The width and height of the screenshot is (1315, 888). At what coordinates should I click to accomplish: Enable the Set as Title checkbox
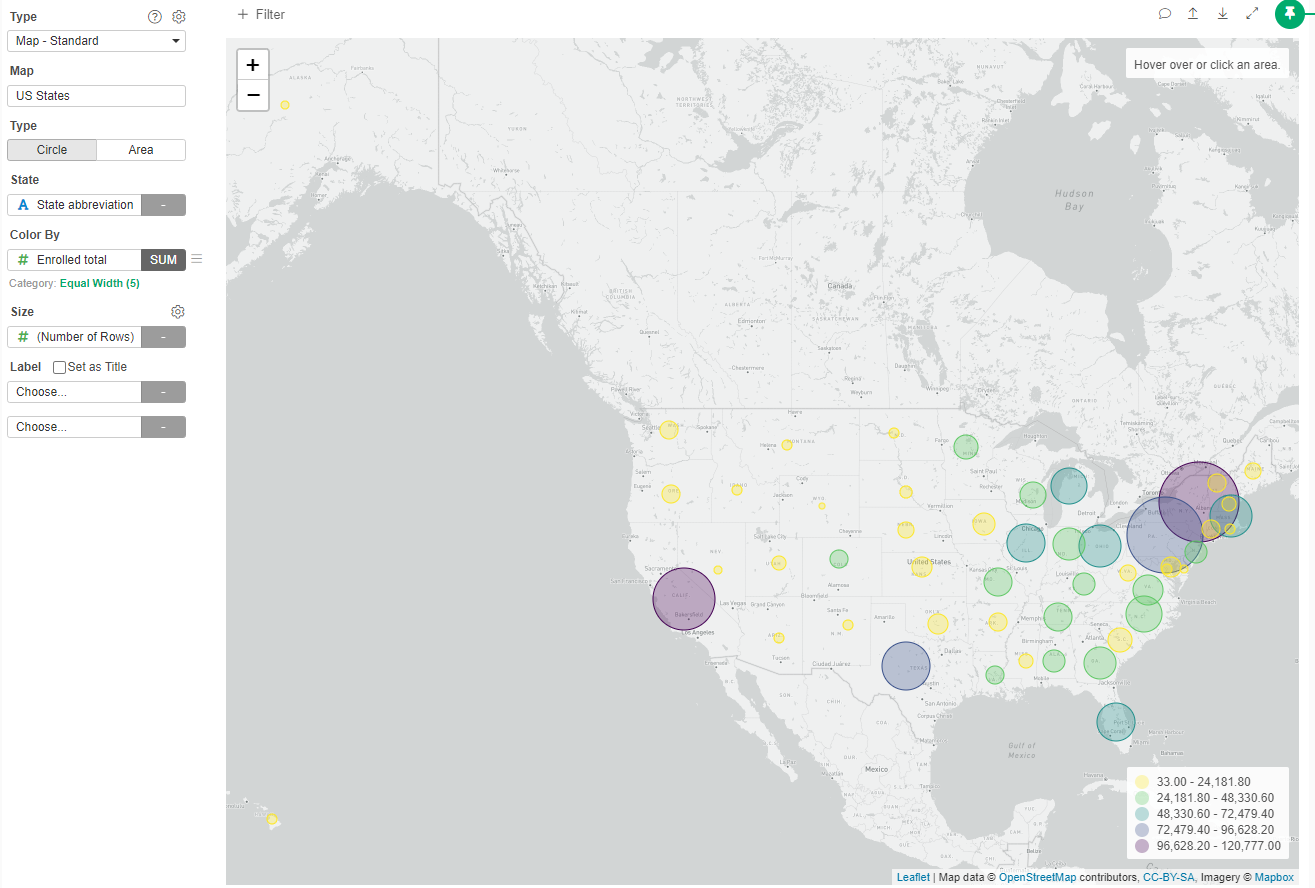59,367
